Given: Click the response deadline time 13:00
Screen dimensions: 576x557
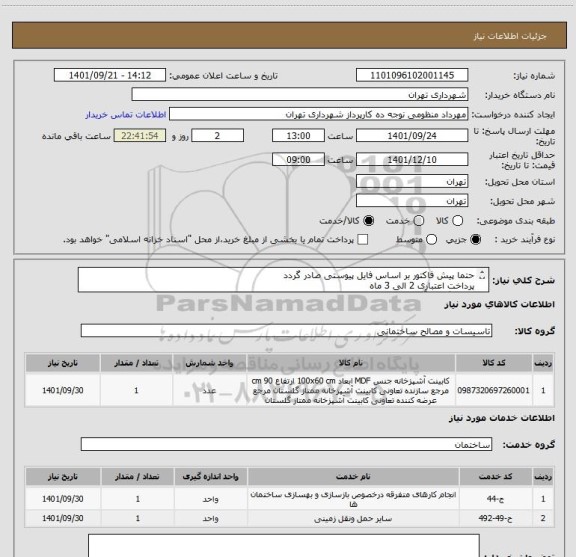Looking at the screenshot, I should coord(298,136).
